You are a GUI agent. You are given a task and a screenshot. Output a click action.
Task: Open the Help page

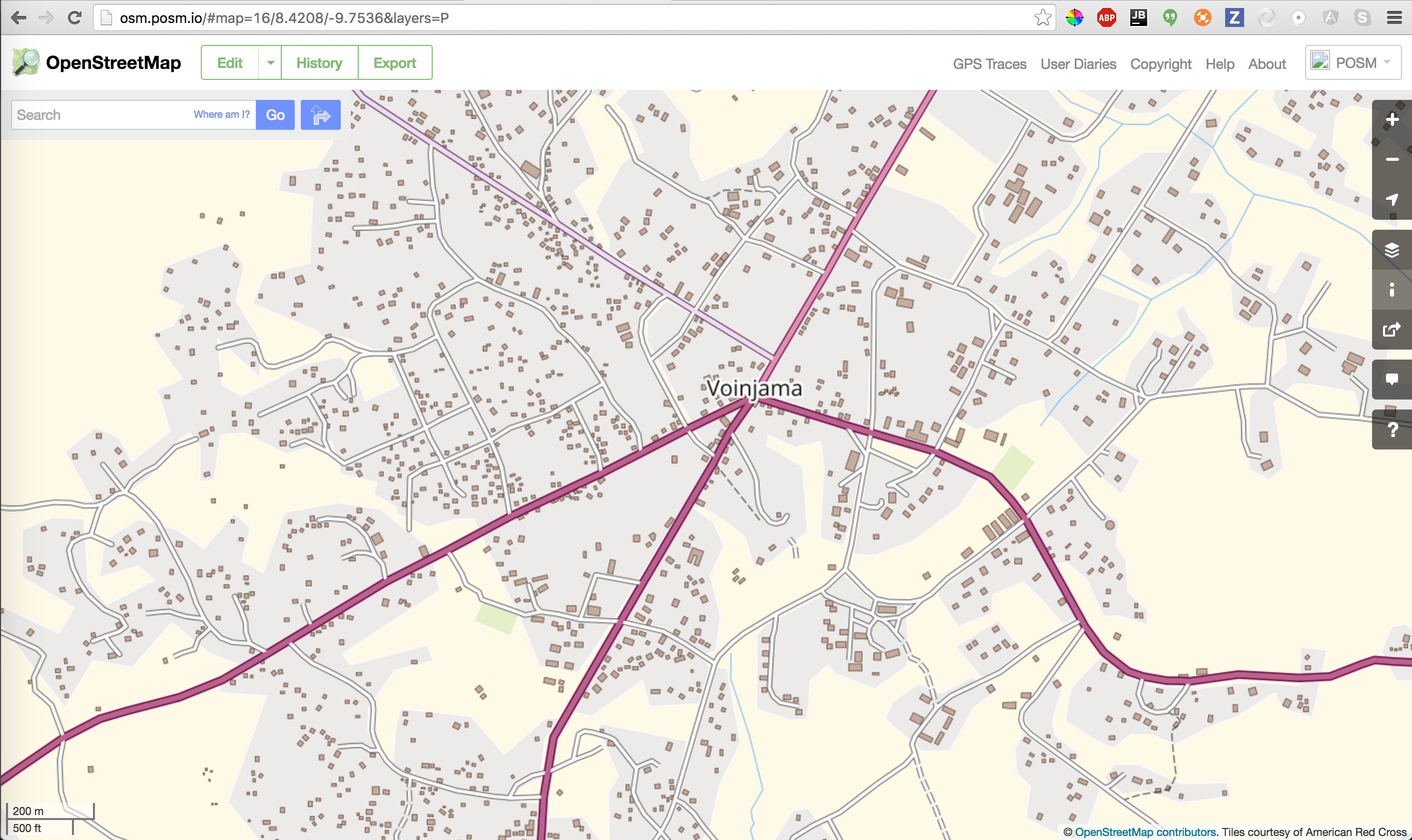click(1220, 64)
